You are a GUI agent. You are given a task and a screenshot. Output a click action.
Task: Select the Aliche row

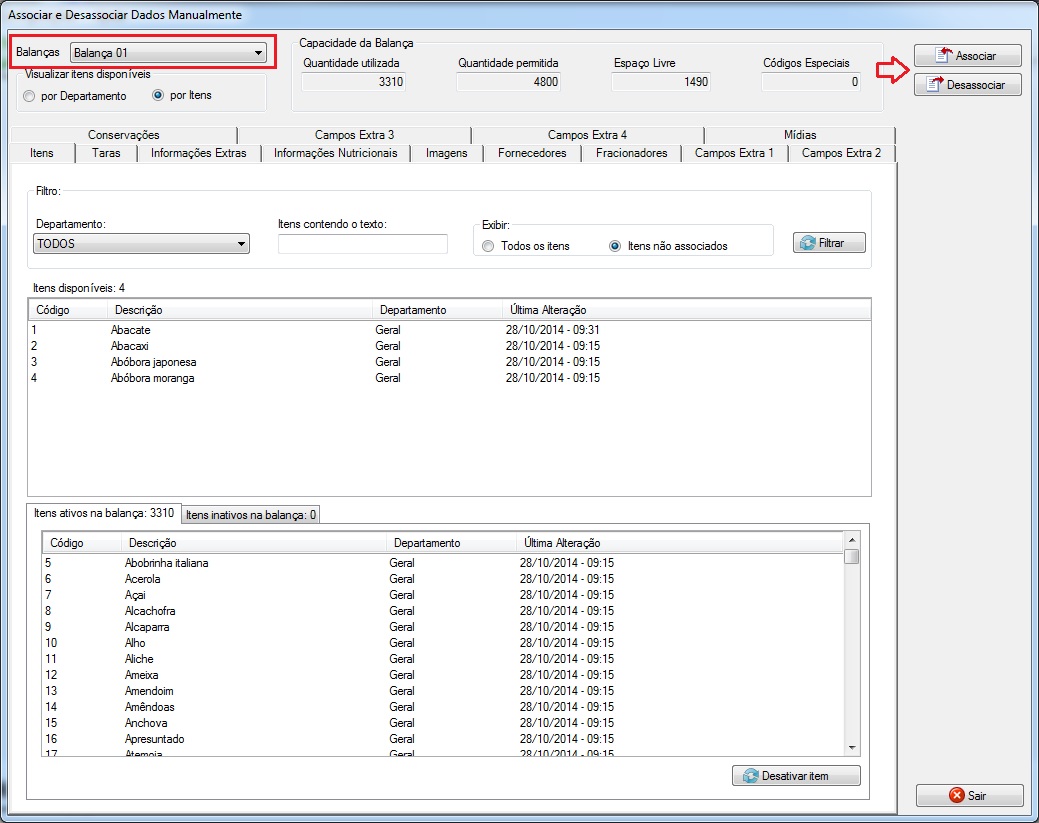tap(443, 659)
